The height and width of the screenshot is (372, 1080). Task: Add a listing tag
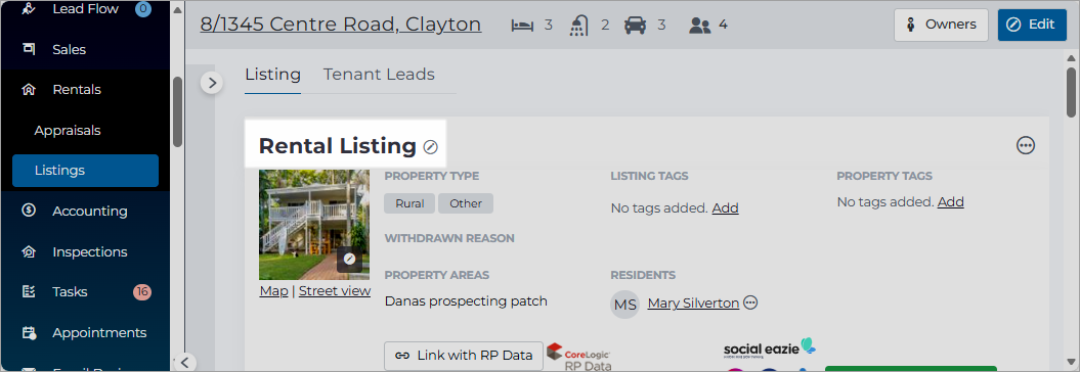tap(725, 207)
